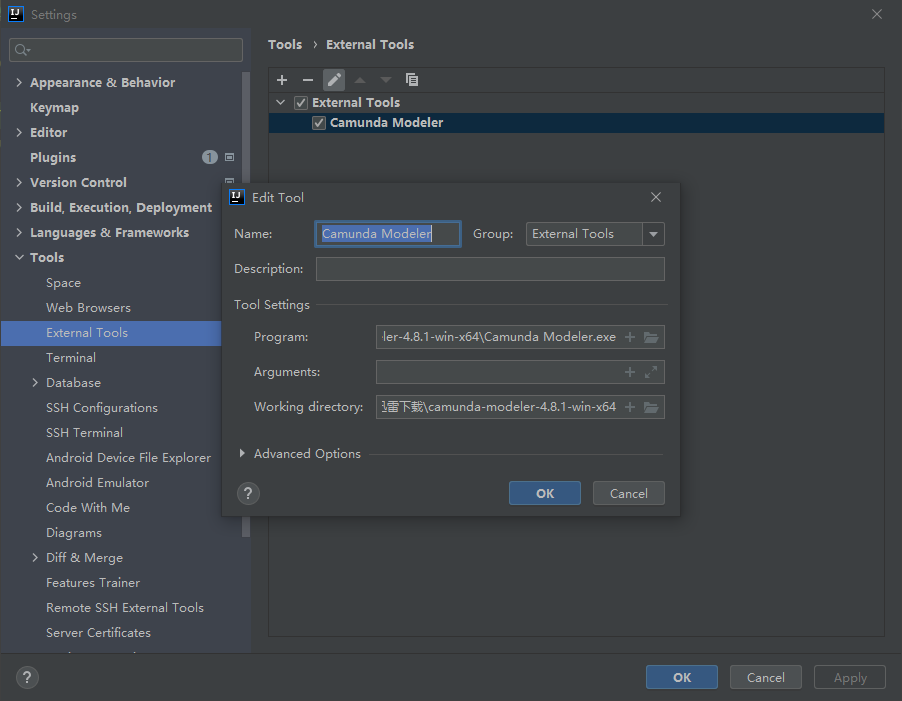Expand the Diff & Merge node
This screenshot has width=902, height=701.
pyautogui.click(x=35, y=557)
